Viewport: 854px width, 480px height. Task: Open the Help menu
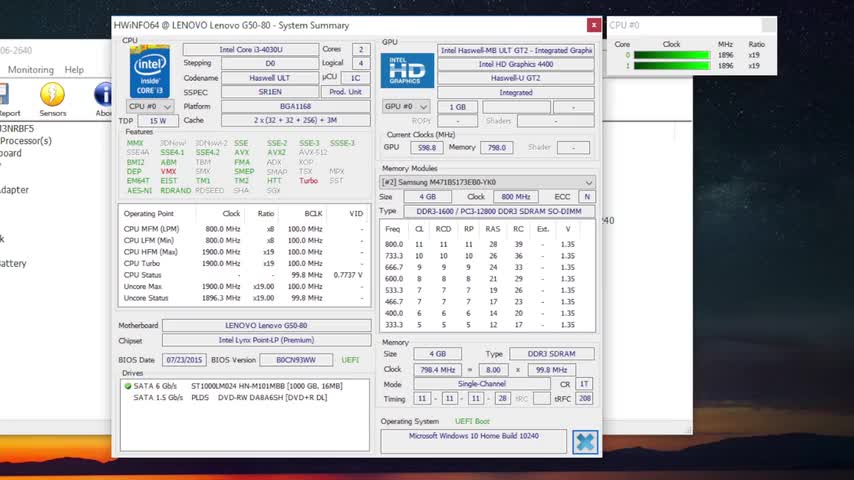pyautogui.click(x=74, y=70)
